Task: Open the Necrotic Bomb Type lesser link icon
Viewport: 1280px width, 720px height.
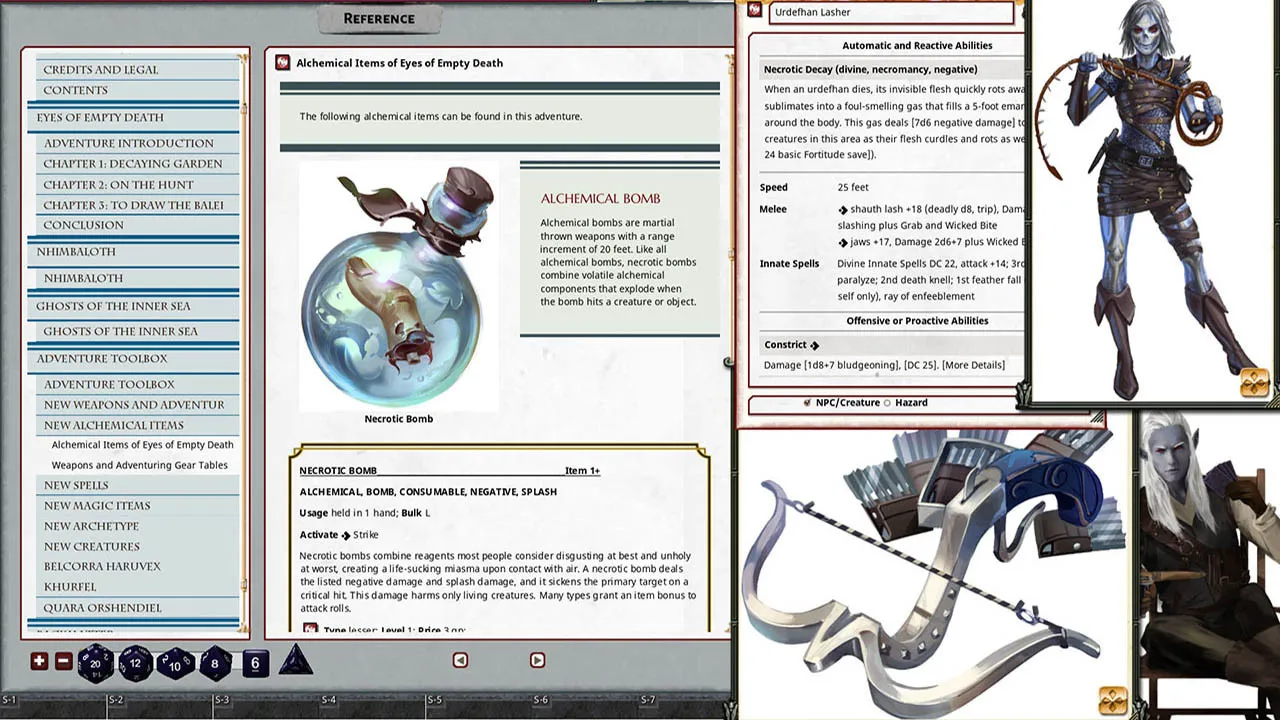Action: tap(310, 629)
